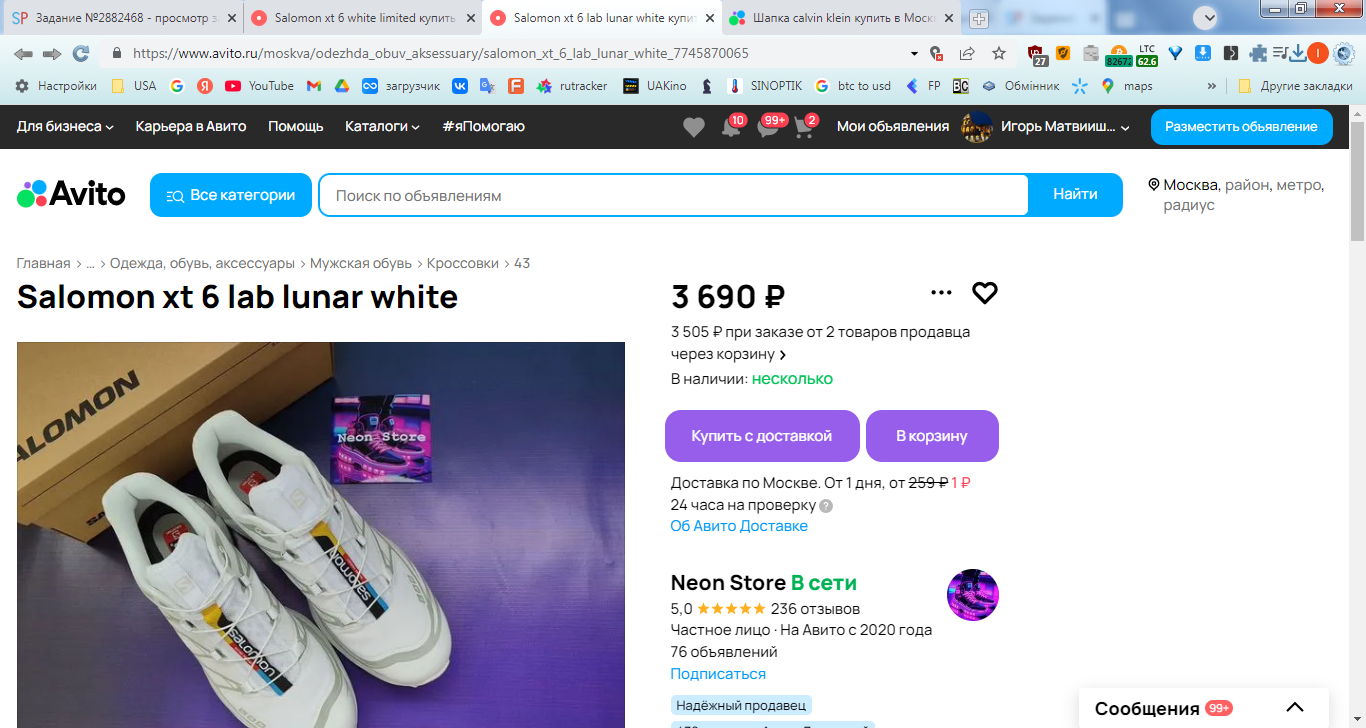Screen dimensions: 1366x728
Task: Expand the Каталоги dropdown menu
Action: click(382, 127)
